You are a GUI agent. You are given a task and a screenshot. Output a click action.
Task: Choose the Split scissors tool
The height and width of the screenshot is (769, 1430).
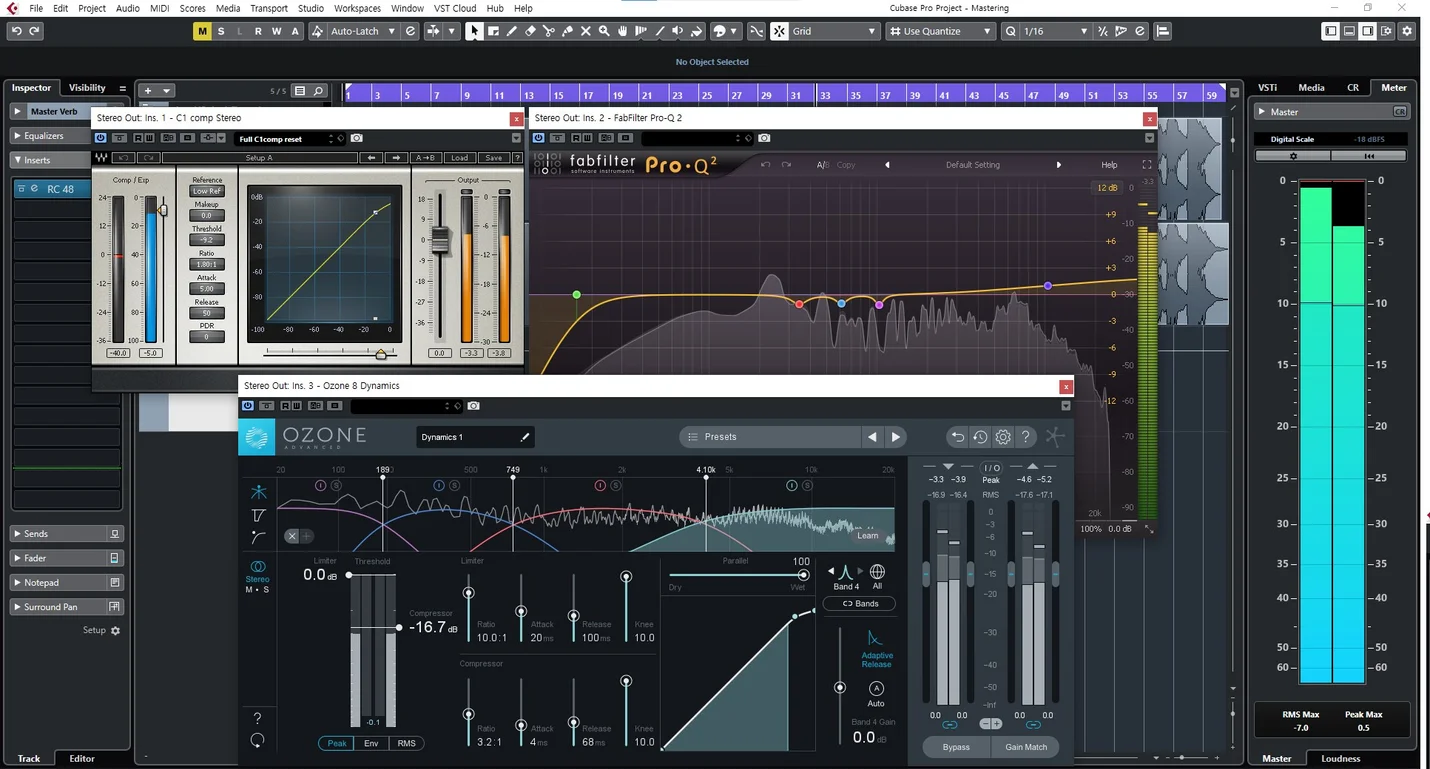point(548,31)
